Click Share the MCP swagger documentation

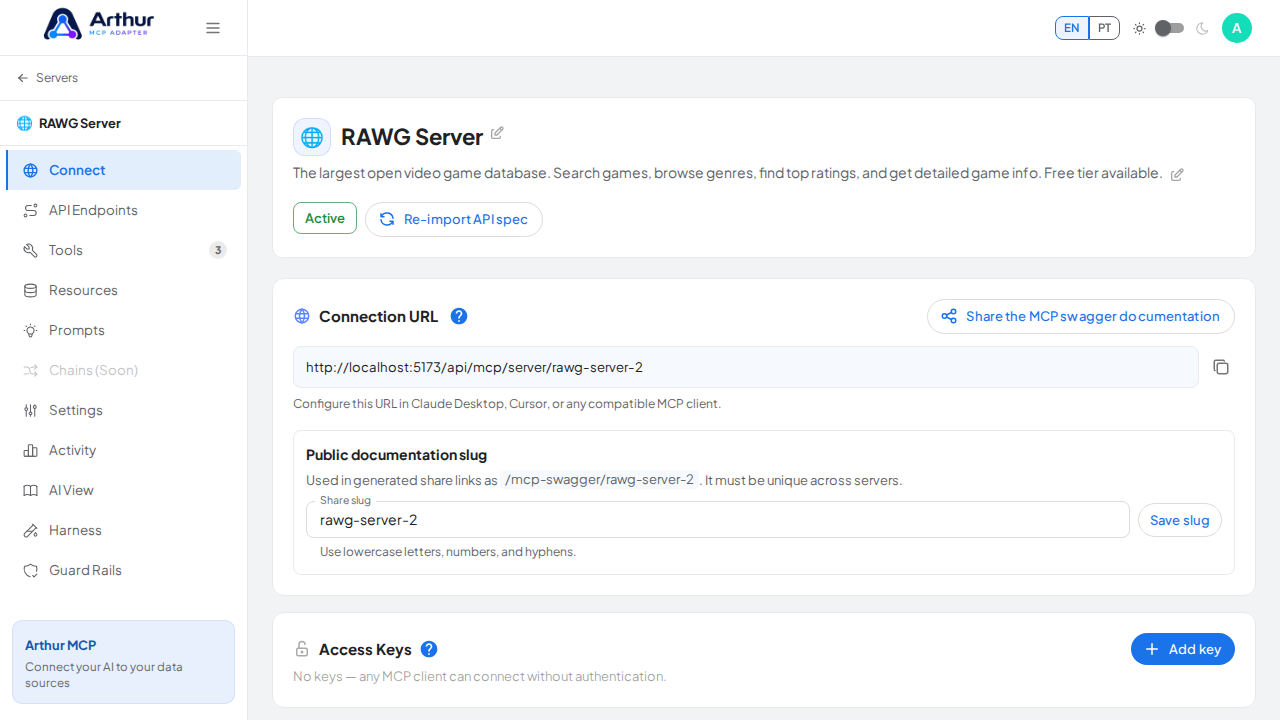pos(1081,316)
